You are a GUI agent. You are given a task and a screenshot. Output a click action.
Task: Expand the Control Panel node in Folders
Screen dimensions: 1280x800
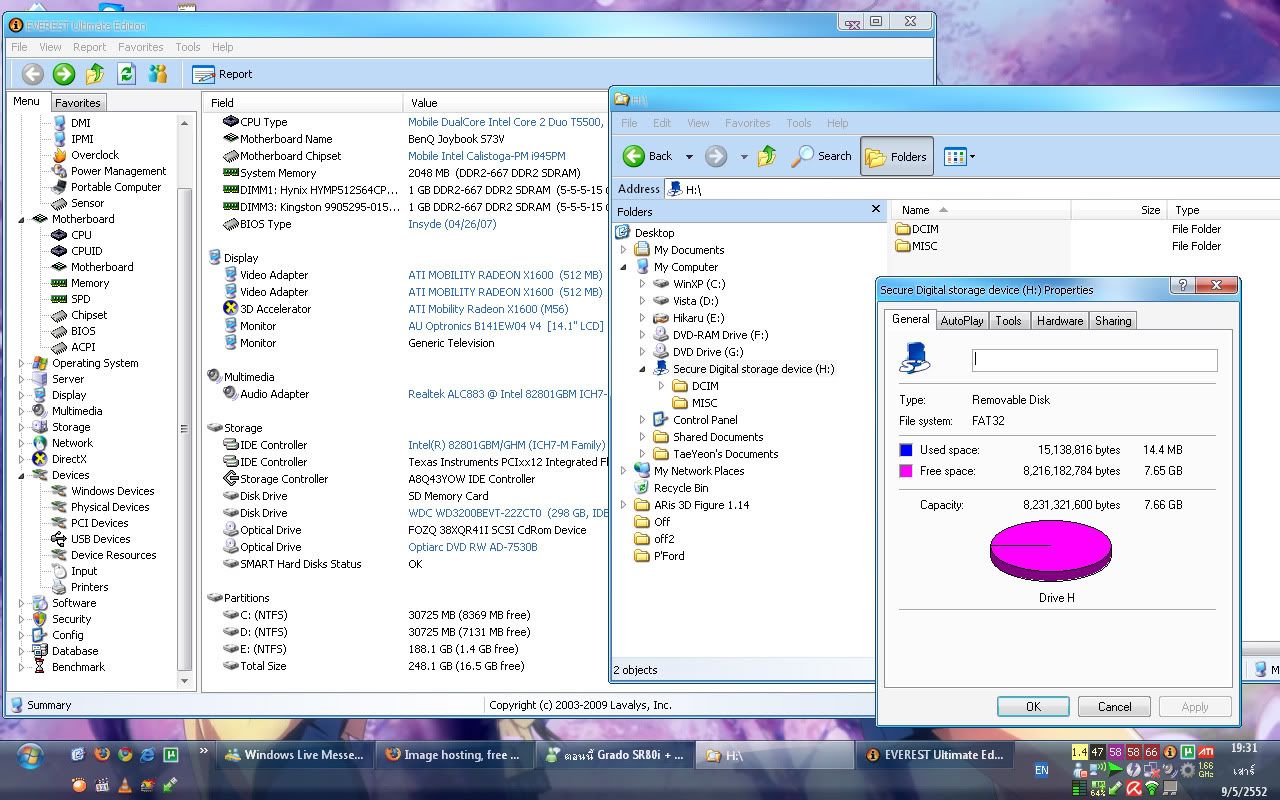[x=642, y=420]
